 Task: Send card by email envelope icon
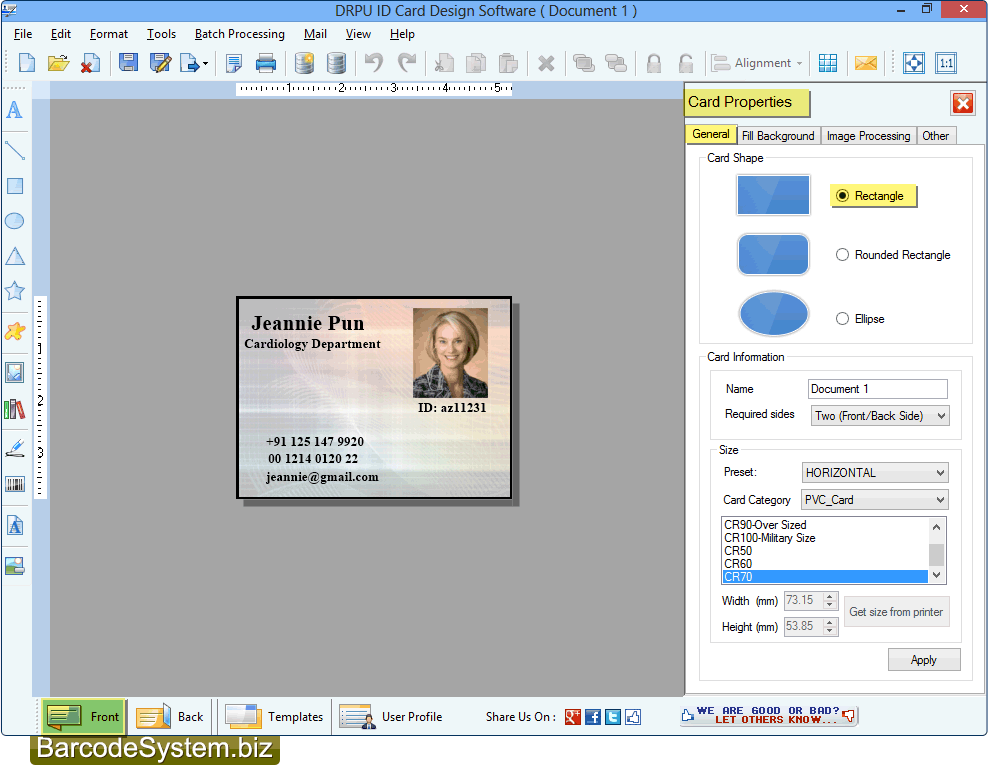click(866, 63)
